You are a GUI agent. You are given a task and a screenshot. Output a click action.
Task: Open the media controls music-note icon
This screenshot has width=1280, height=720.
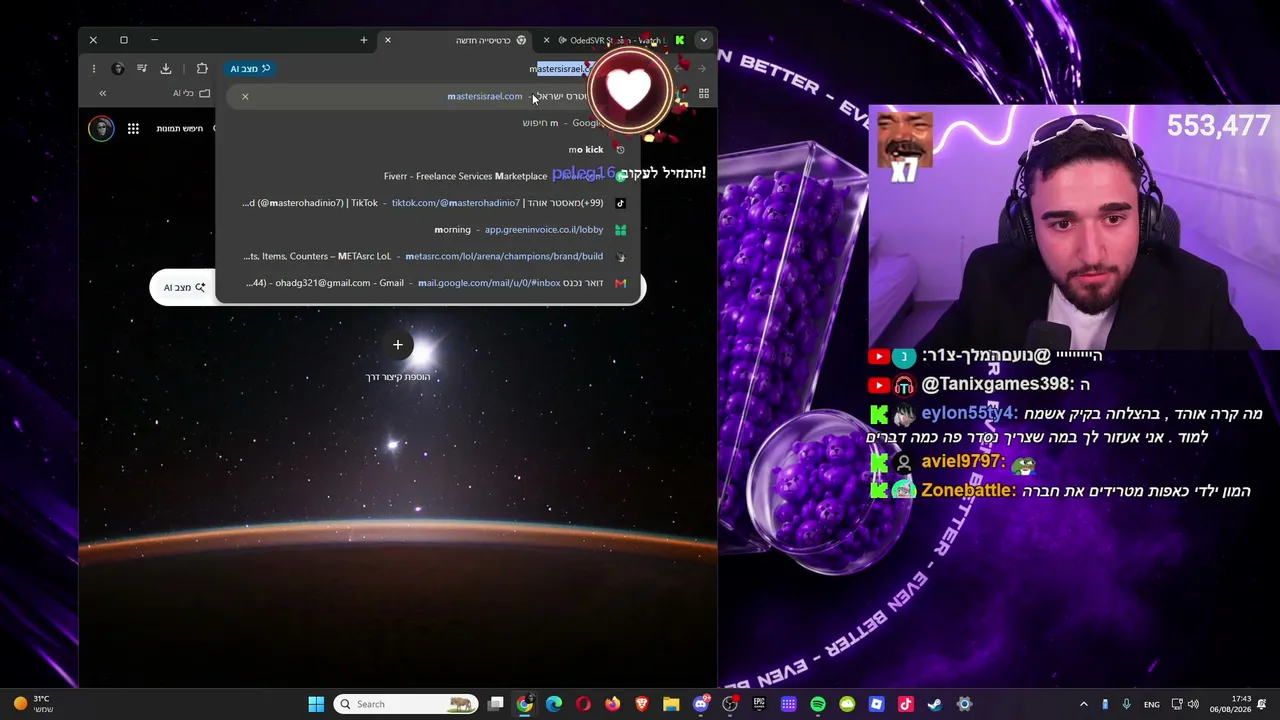click(x=142, y=69)
